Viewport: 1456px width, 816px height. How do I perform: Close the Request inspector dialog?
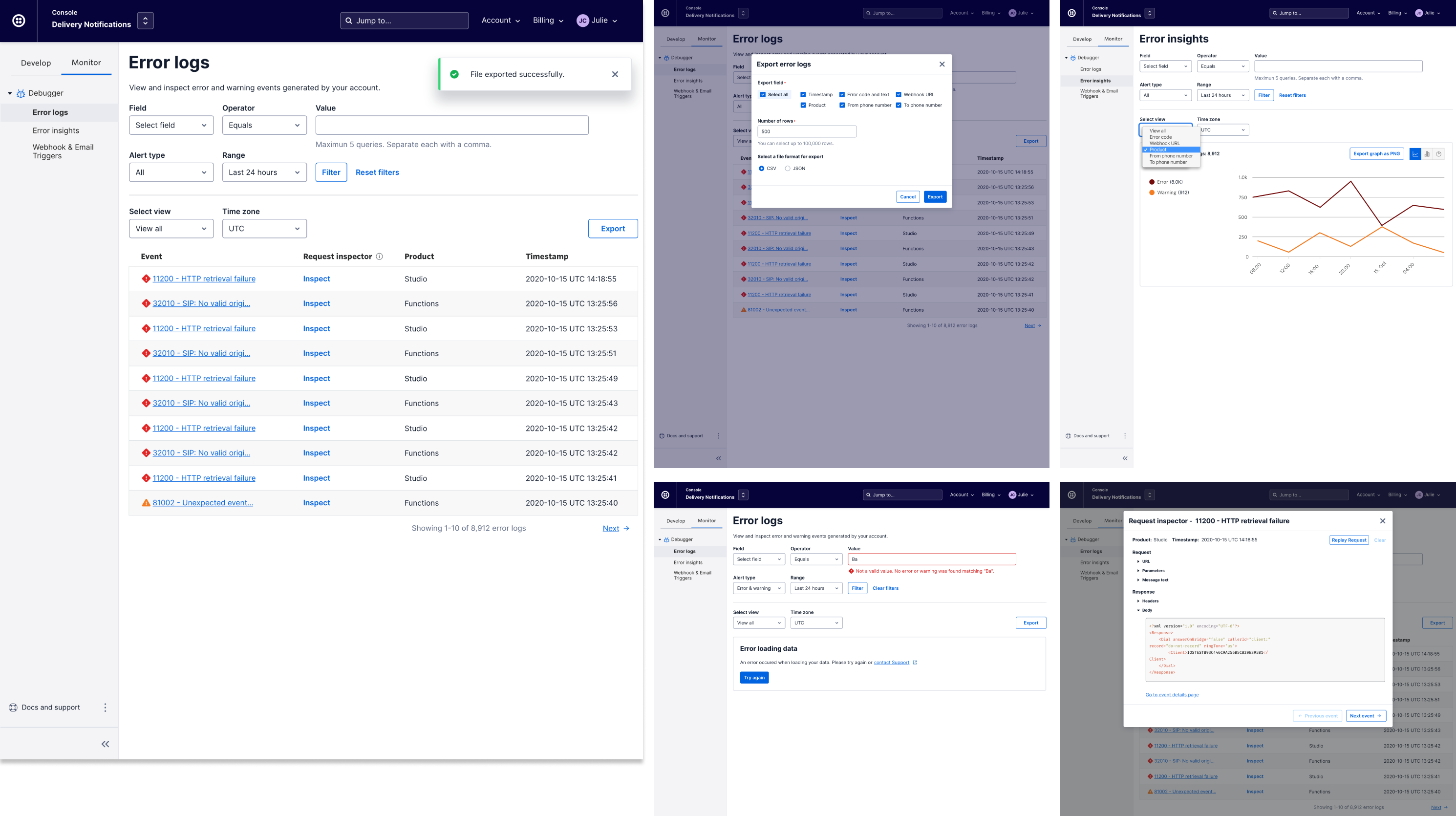(x=1383, y=521)
